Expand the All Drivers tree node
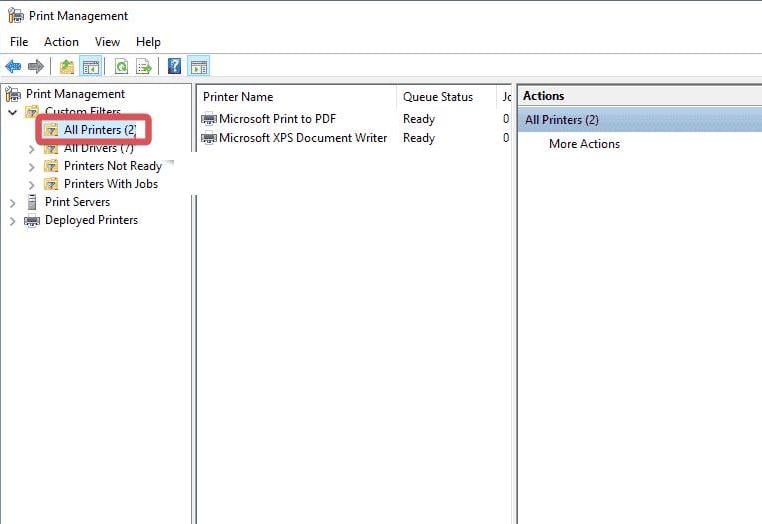This screenshot has height=524, width=762. (32, 149)
